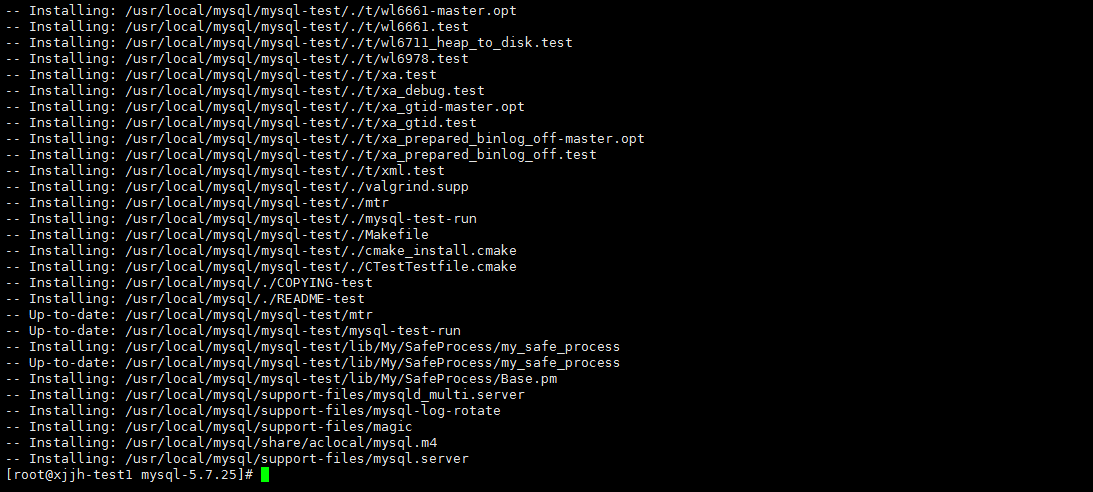
Task: Click the mysql-test-run installing line
Action: (x=240, y=219)
